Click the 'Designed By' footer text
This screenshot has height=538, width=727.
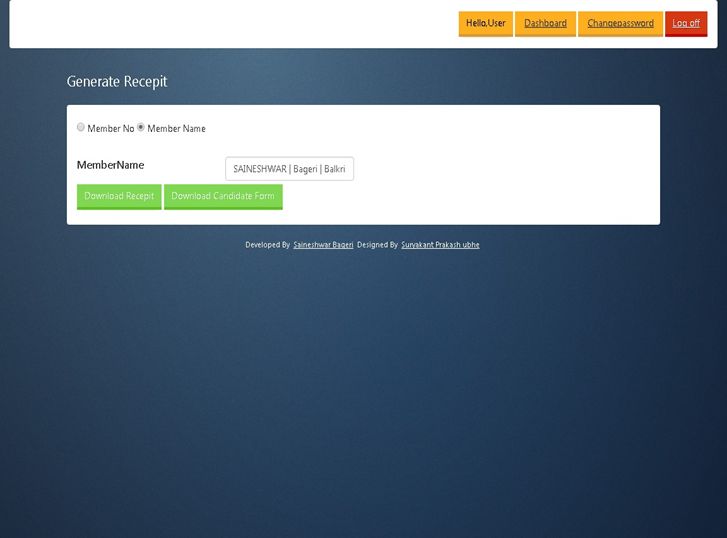click(x=377, y=245)
